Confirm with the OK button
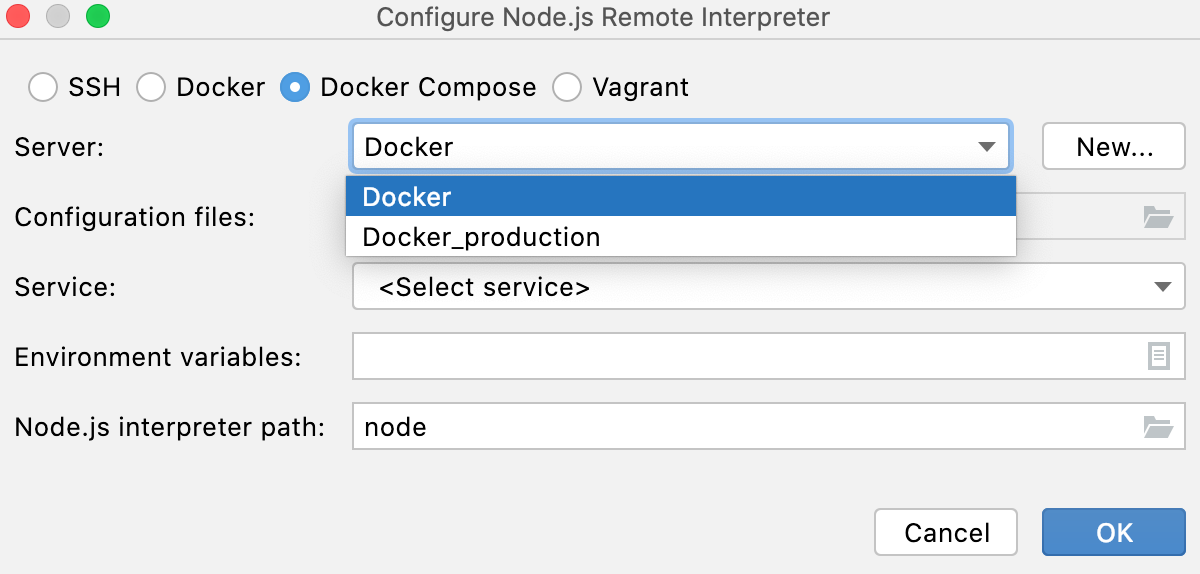Viewport: 1200px width, 574px height. click(x=1114, y=532)
